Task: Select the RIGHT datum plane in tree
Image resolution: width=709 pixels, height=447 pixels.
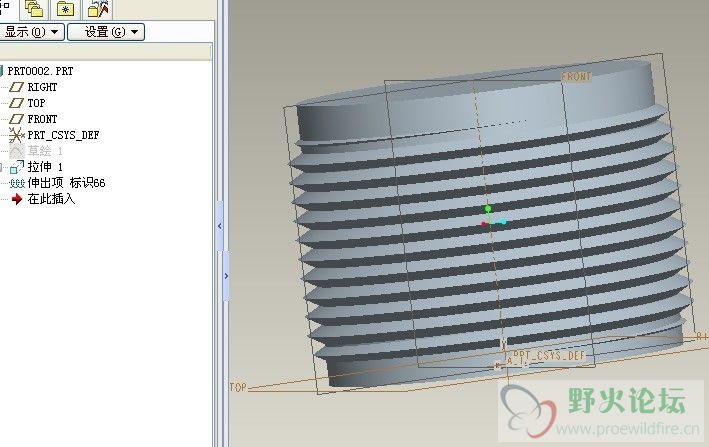Action: (x=42, y=87)
